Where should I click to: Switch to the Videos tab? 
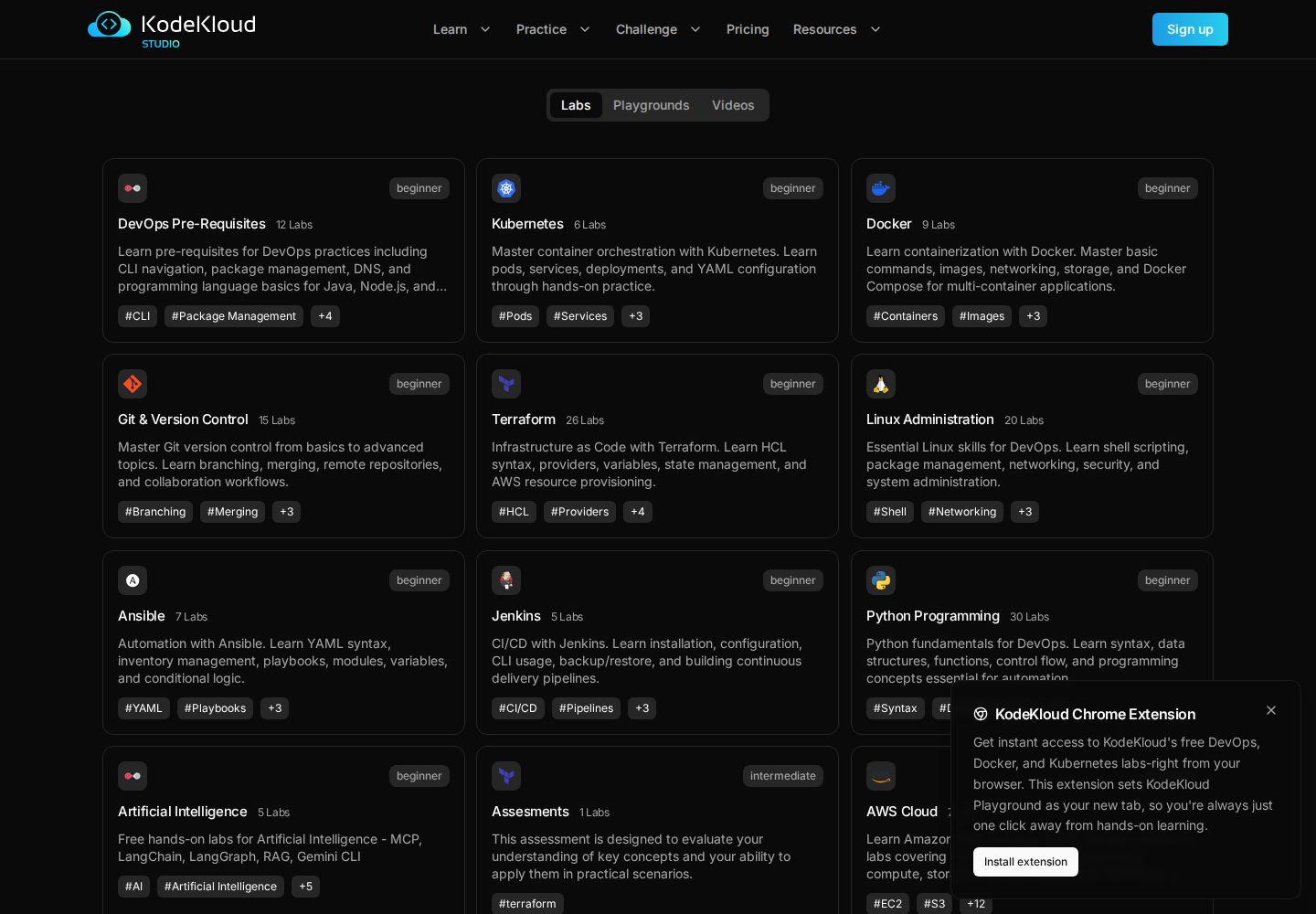733,105
